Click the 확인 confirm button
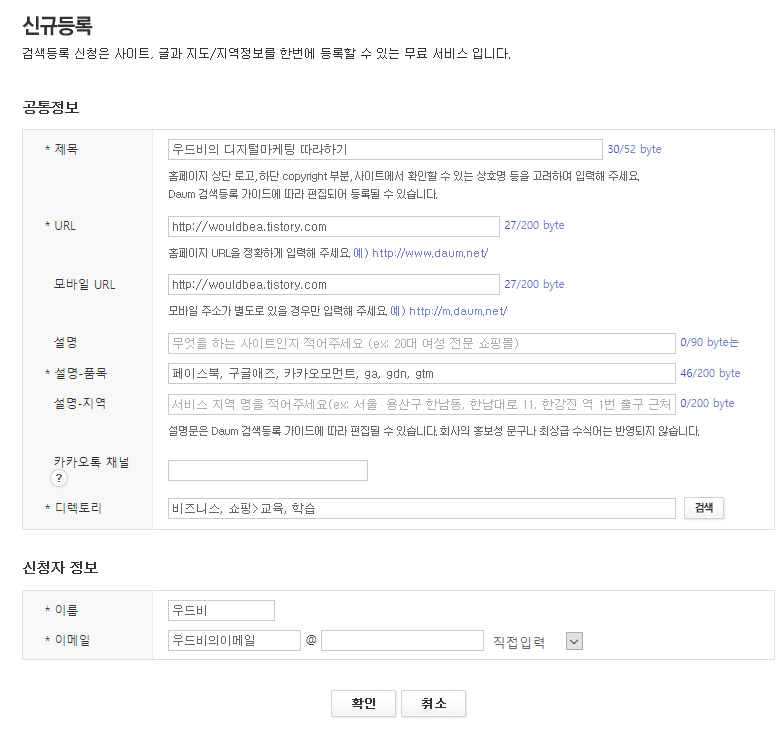 364,704
